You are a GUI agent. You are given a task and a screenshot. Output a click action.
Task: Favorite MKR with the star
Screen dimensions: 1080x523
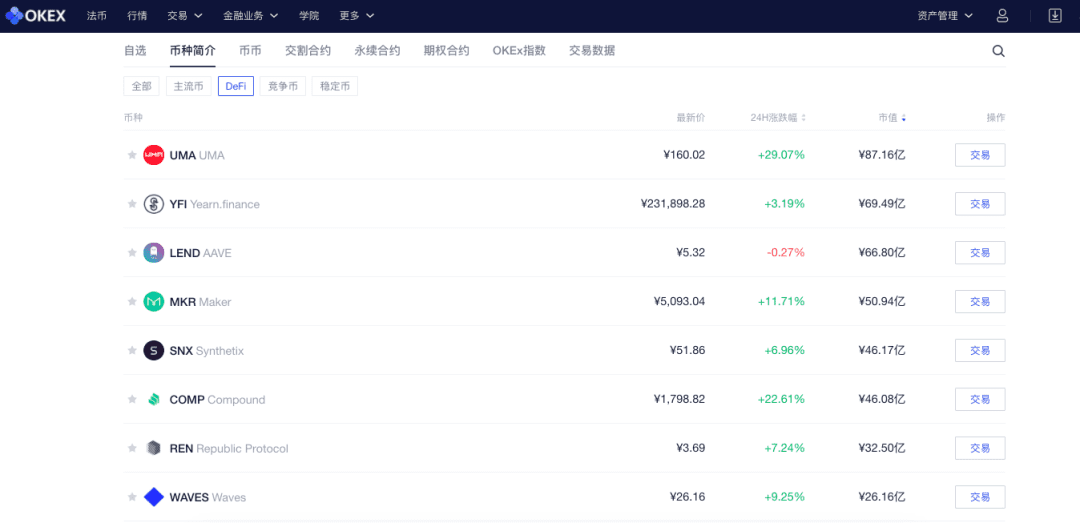pyautogui.click(x=132, y=302)
